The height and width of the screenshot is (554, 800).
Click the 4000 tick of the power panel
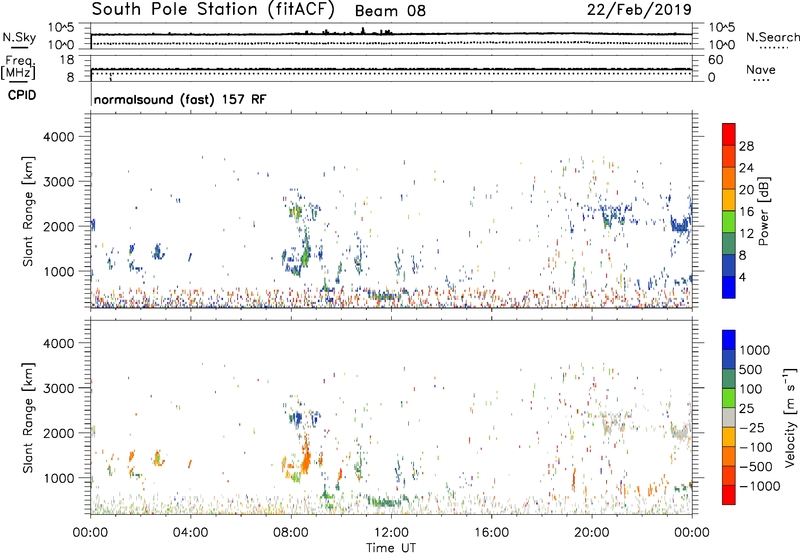click(59, 137)
